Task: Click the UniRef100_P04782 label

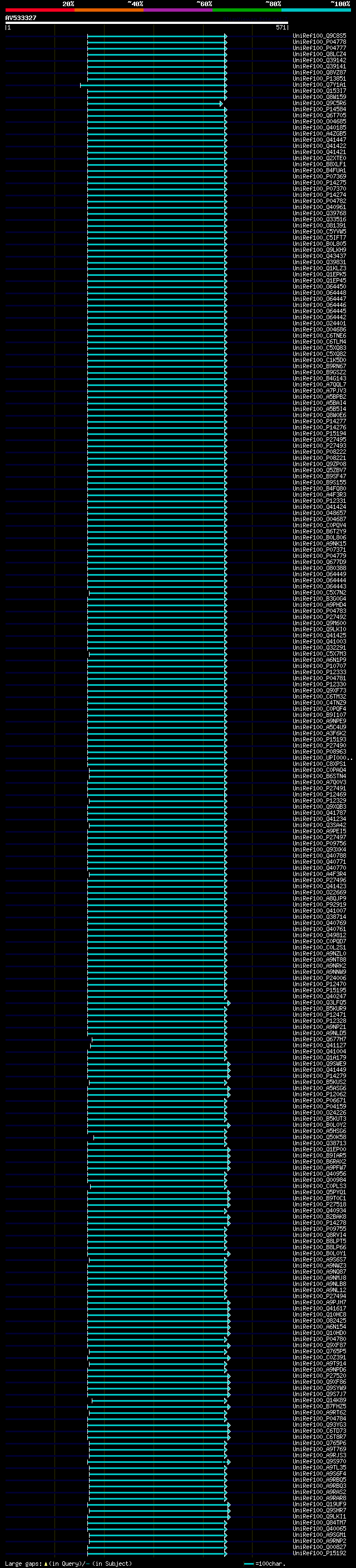Action: click(319, 201)
